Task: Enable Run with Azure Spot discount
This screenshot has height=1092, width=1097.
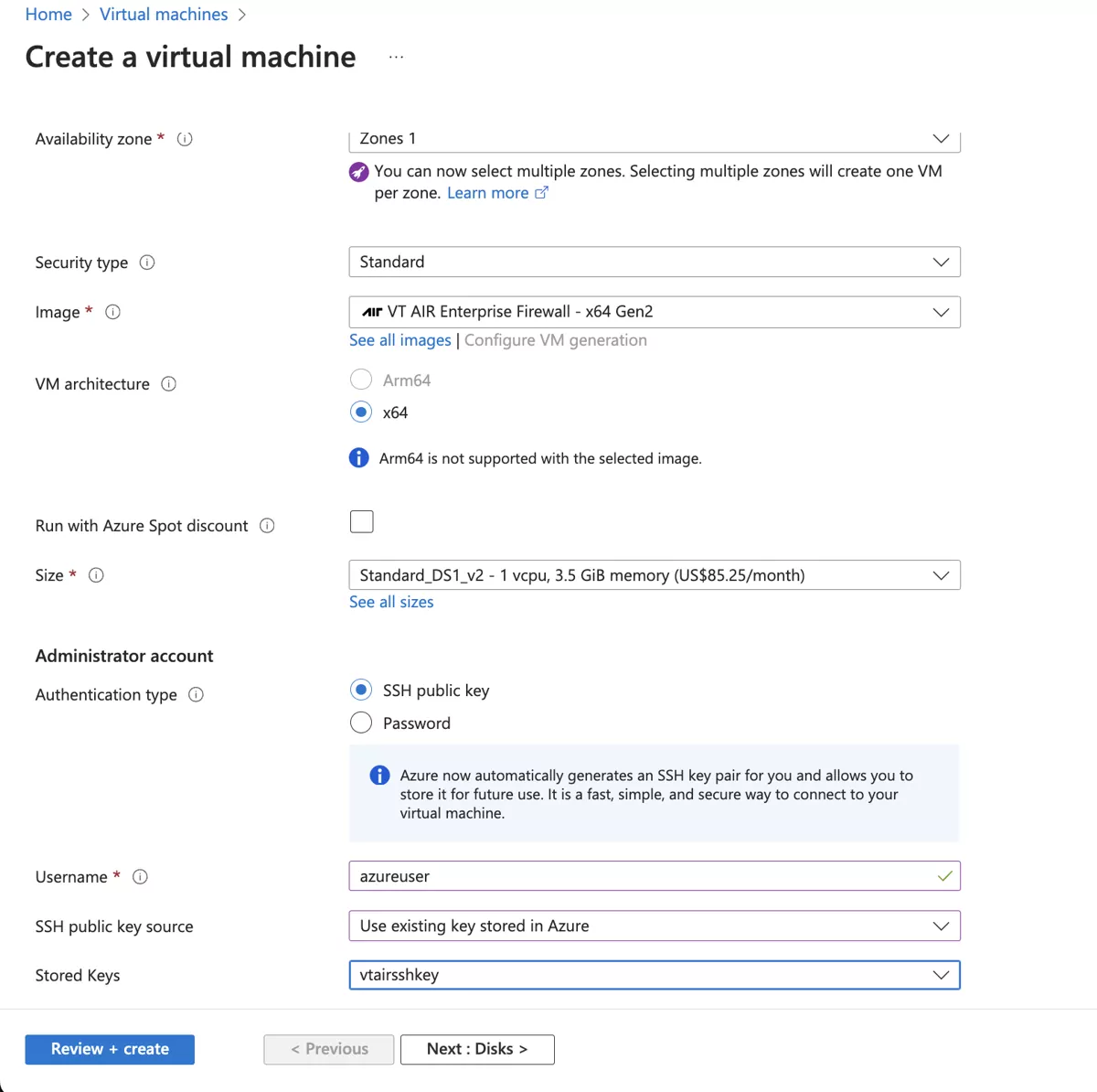Action: pos(361,520)
